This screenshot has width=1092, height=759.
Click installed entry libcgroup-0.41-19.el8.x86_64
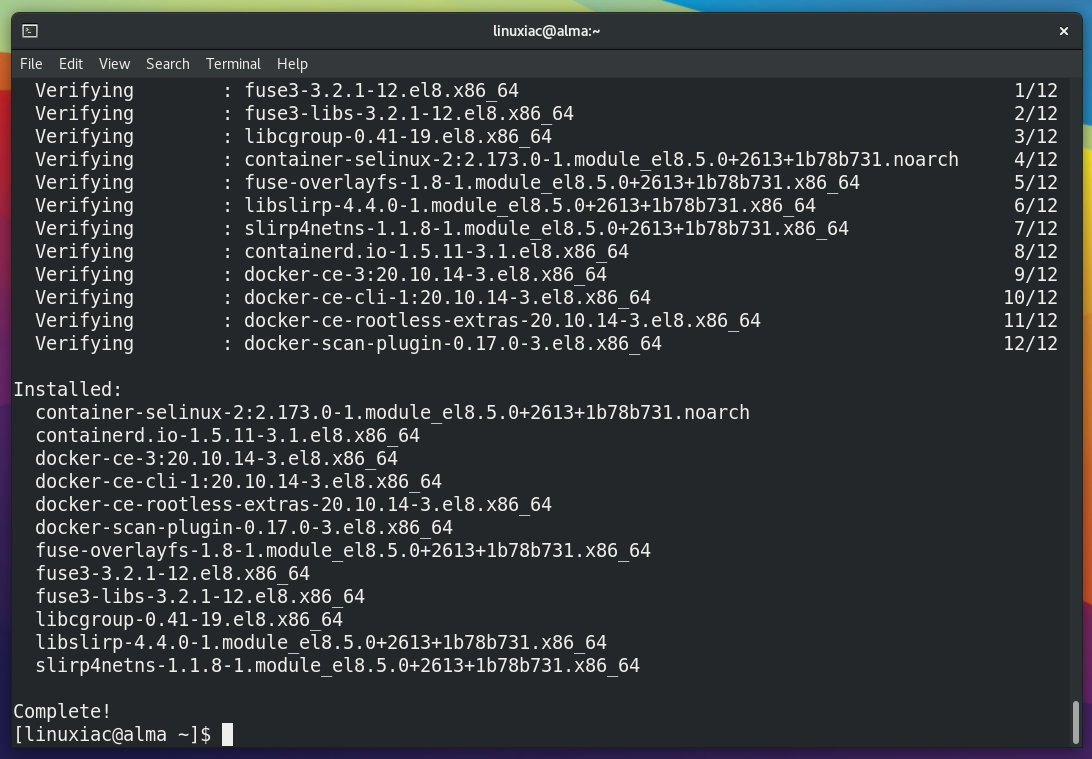coord(189,619)
